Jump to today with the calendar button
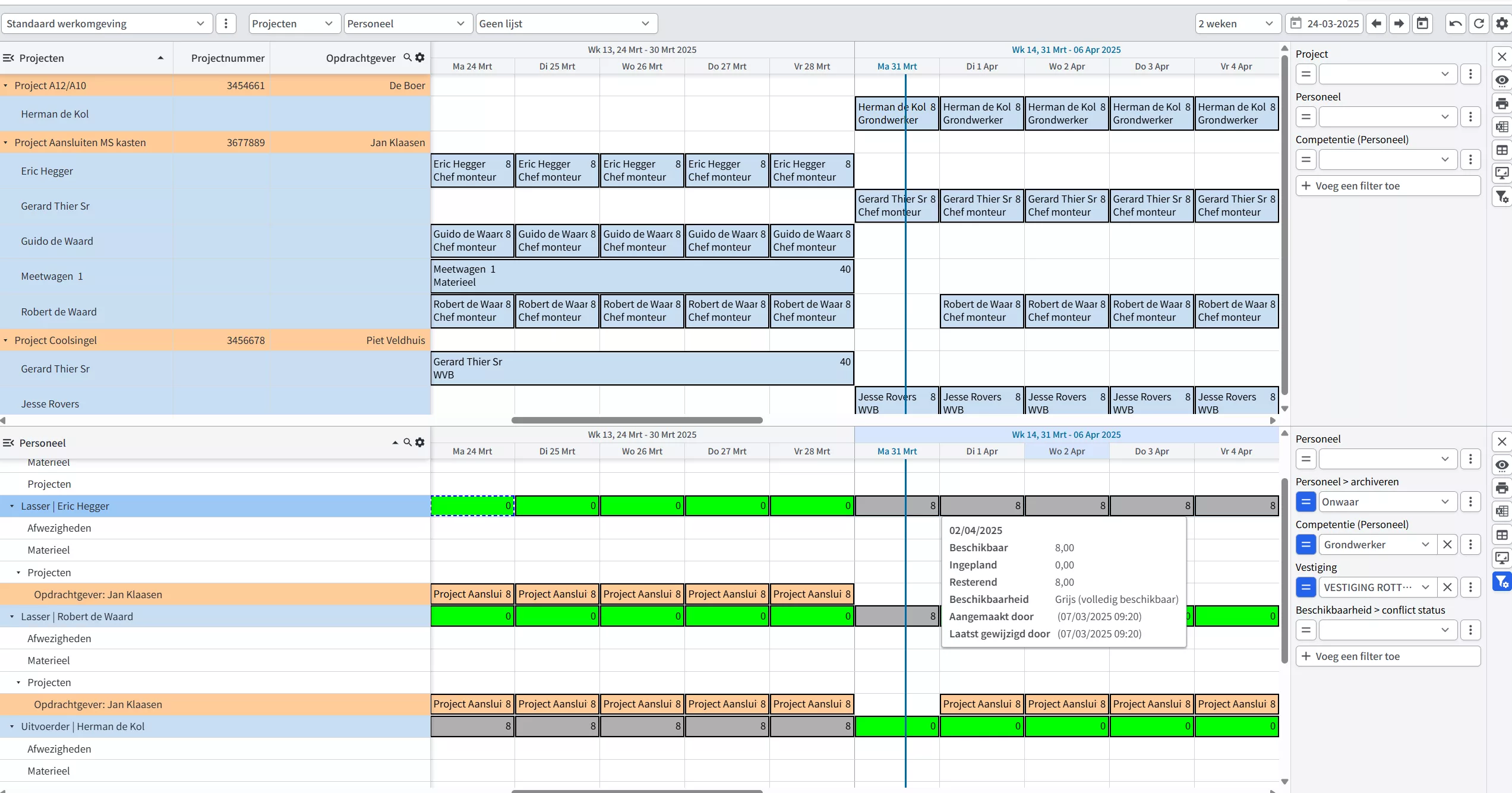 (1422, 24)
